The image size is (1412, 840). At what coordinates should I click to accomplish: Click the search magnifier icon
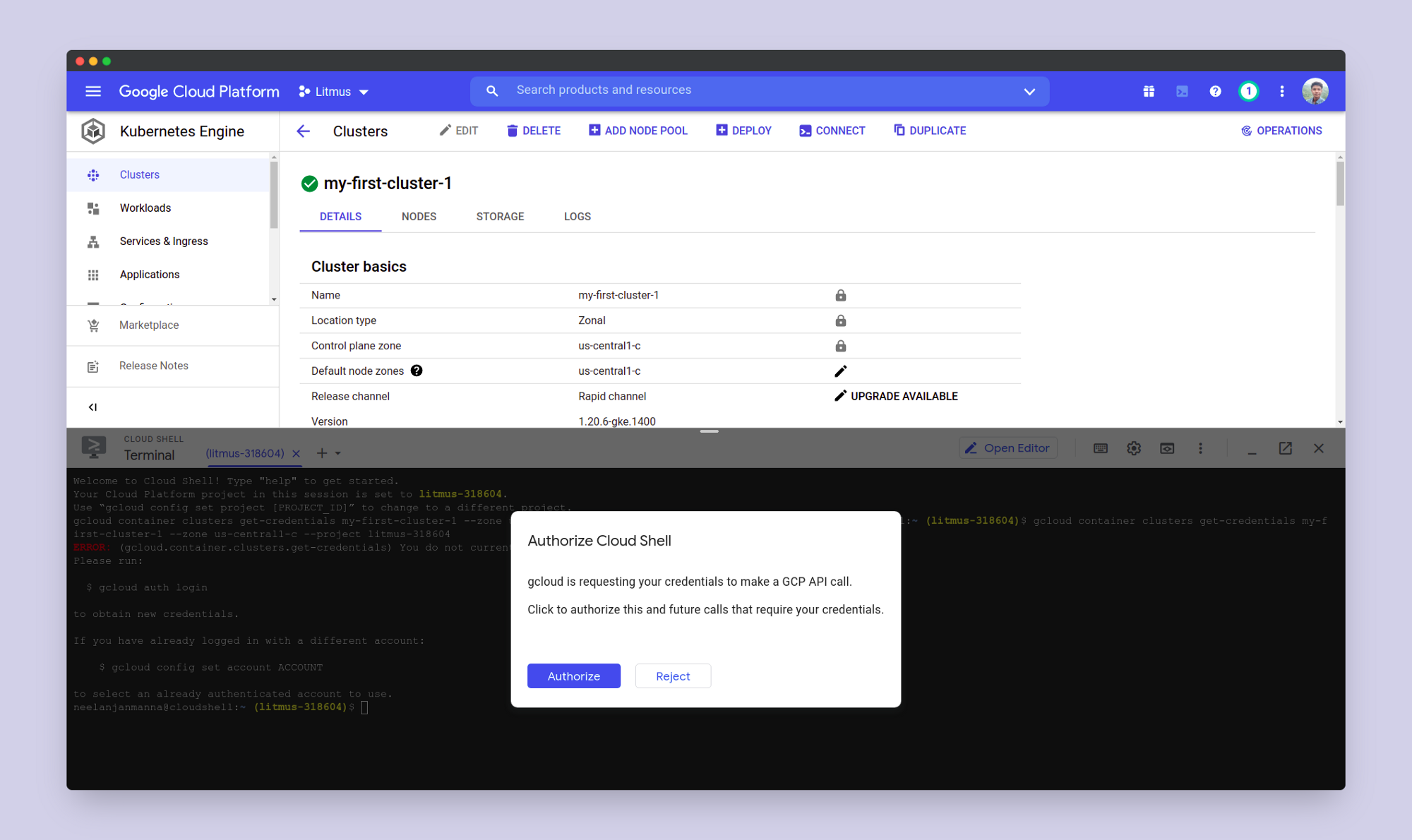click(x=492, y=90)
